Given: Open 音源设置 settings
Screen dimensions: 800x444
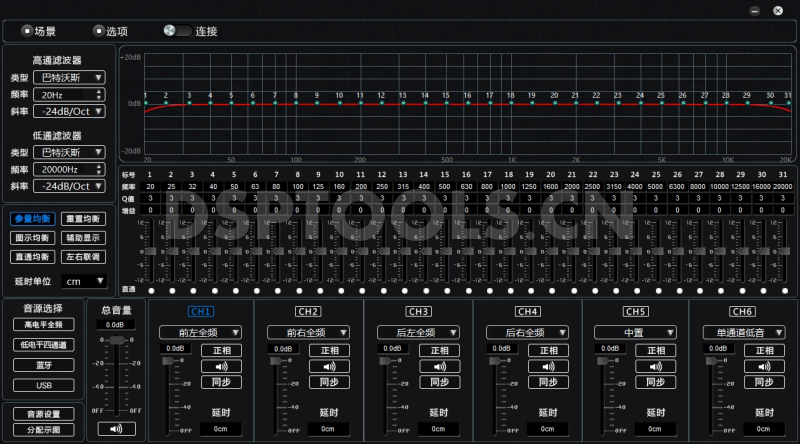Looking at the screenshot, I should click(x=43, y=414).
